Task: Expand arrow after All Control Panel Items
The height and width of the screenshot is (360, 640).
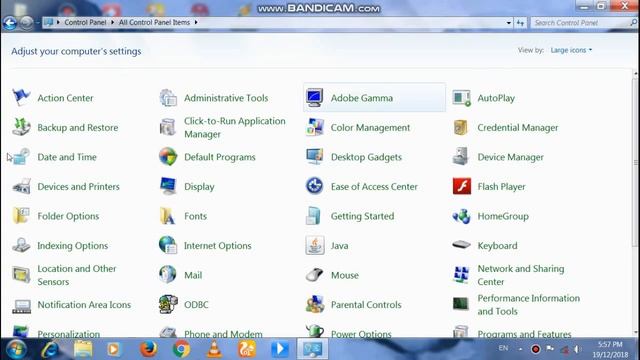Action: pos(196,22)
